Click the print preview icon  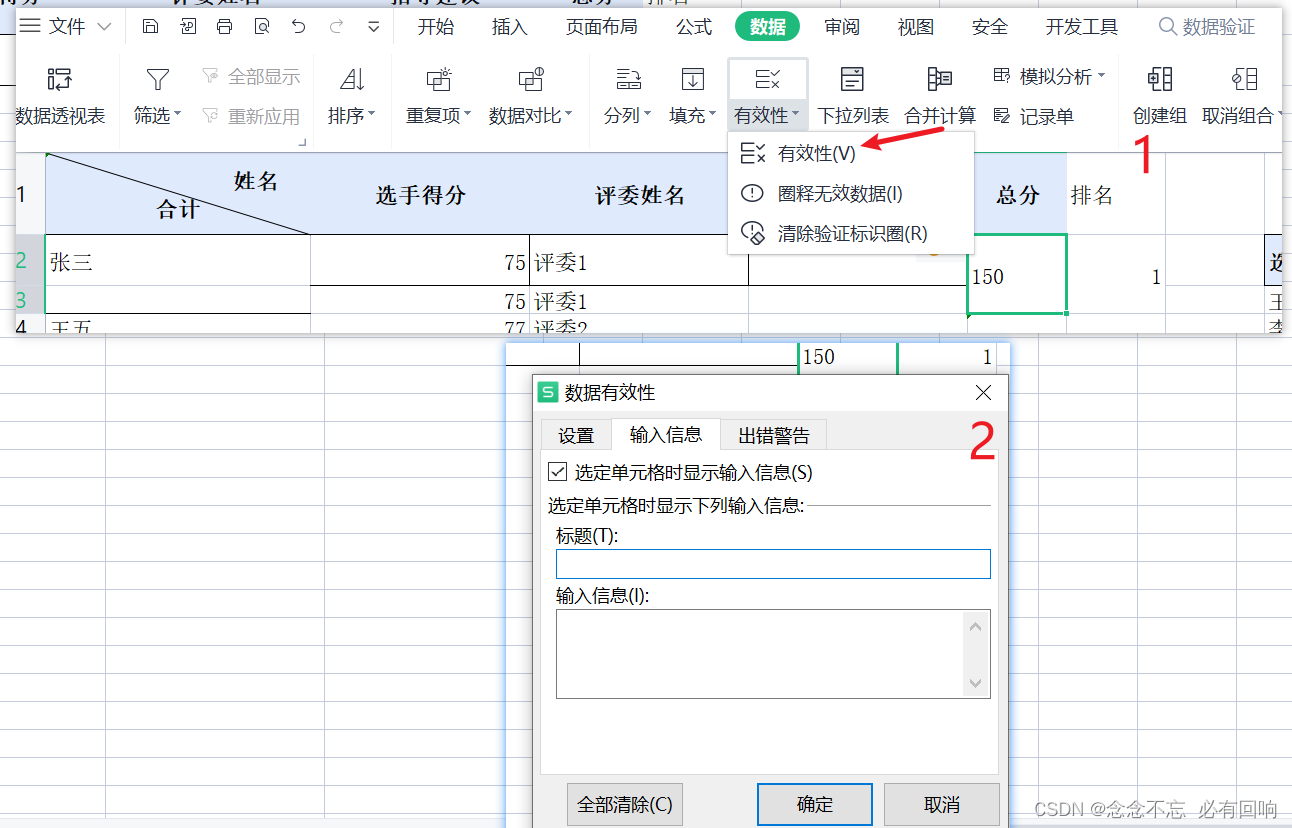coord(261,27)
